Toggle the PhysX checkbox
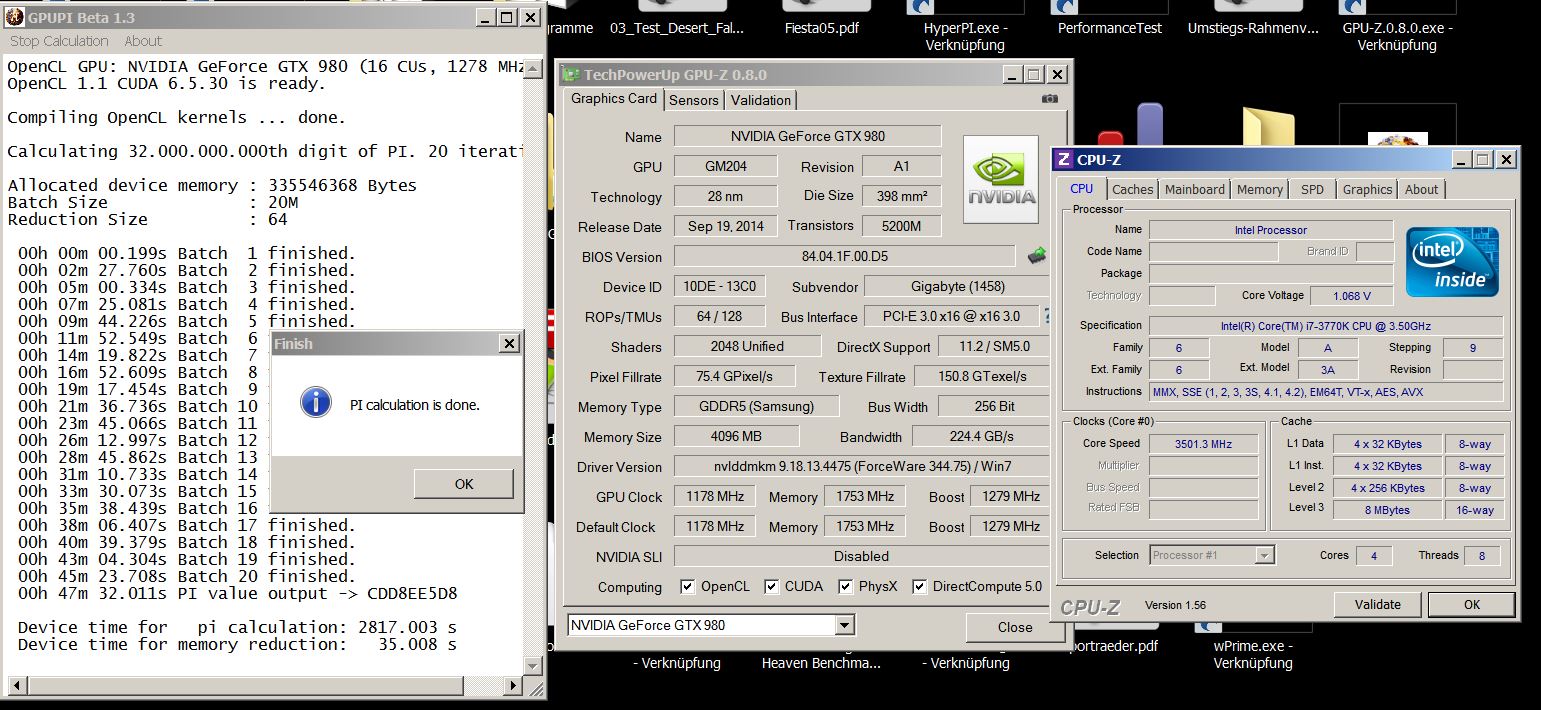Viewport: 1541px width, 710px height. (845, 587)
